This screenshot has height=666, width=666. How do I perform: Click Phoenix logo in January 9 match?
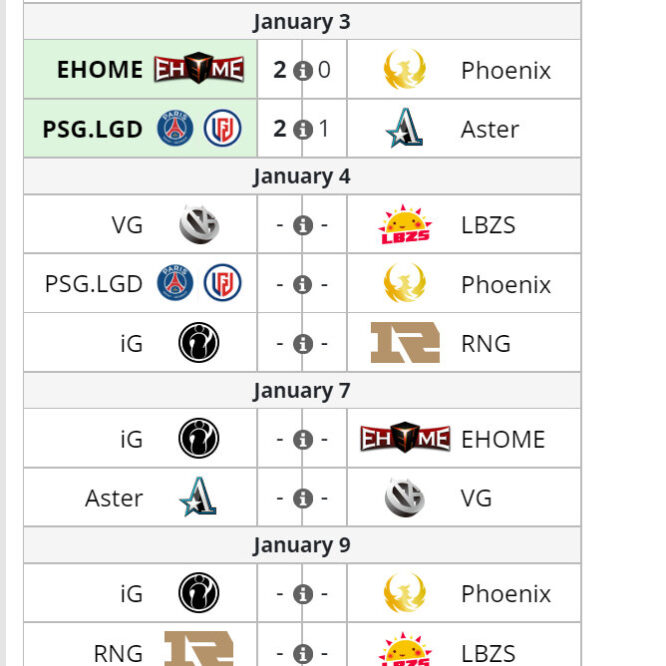[404, 593]
